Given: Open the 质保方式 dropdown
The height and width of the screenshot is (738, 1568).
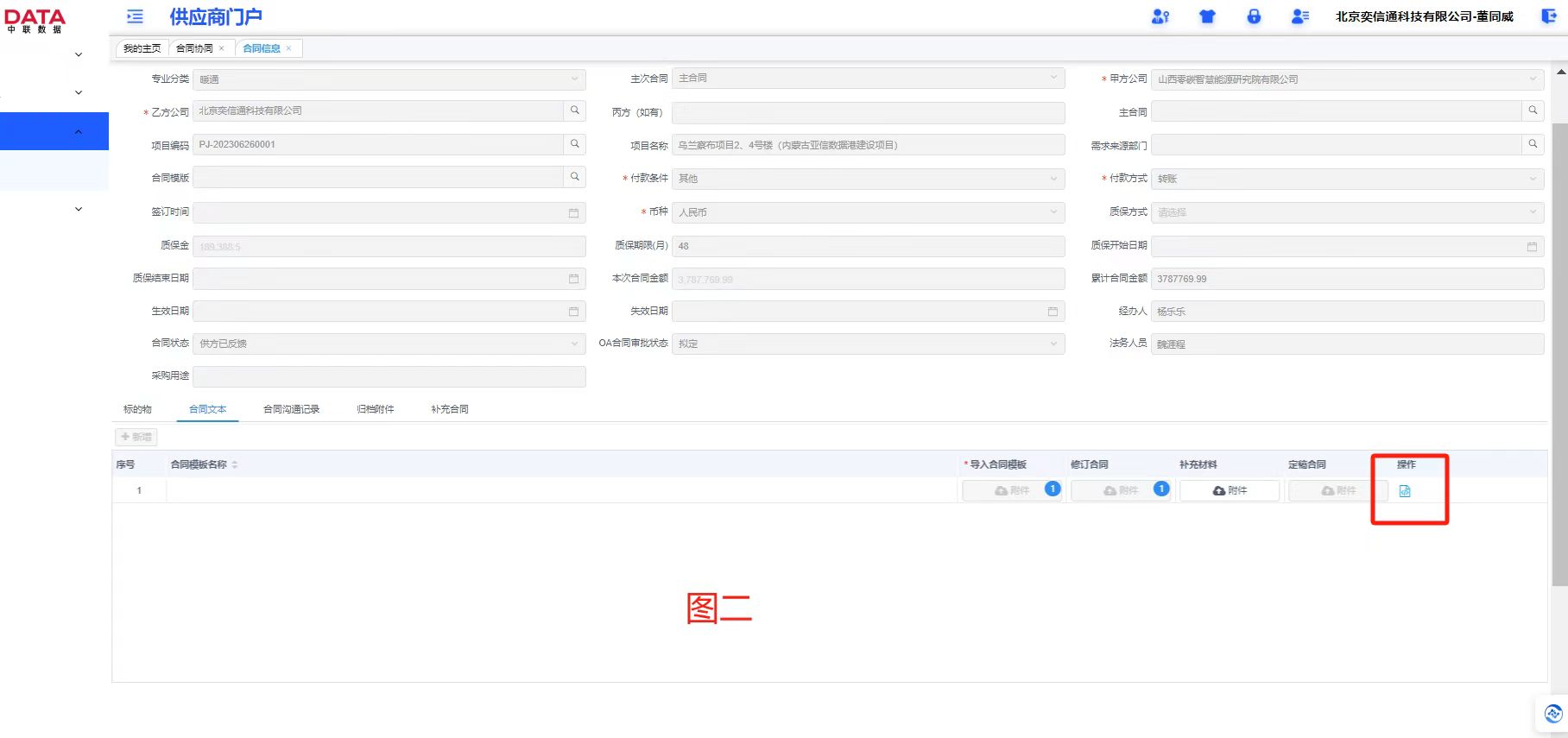Looking at the screenshot, I should pyautogui.click(x=1348, y=212).
